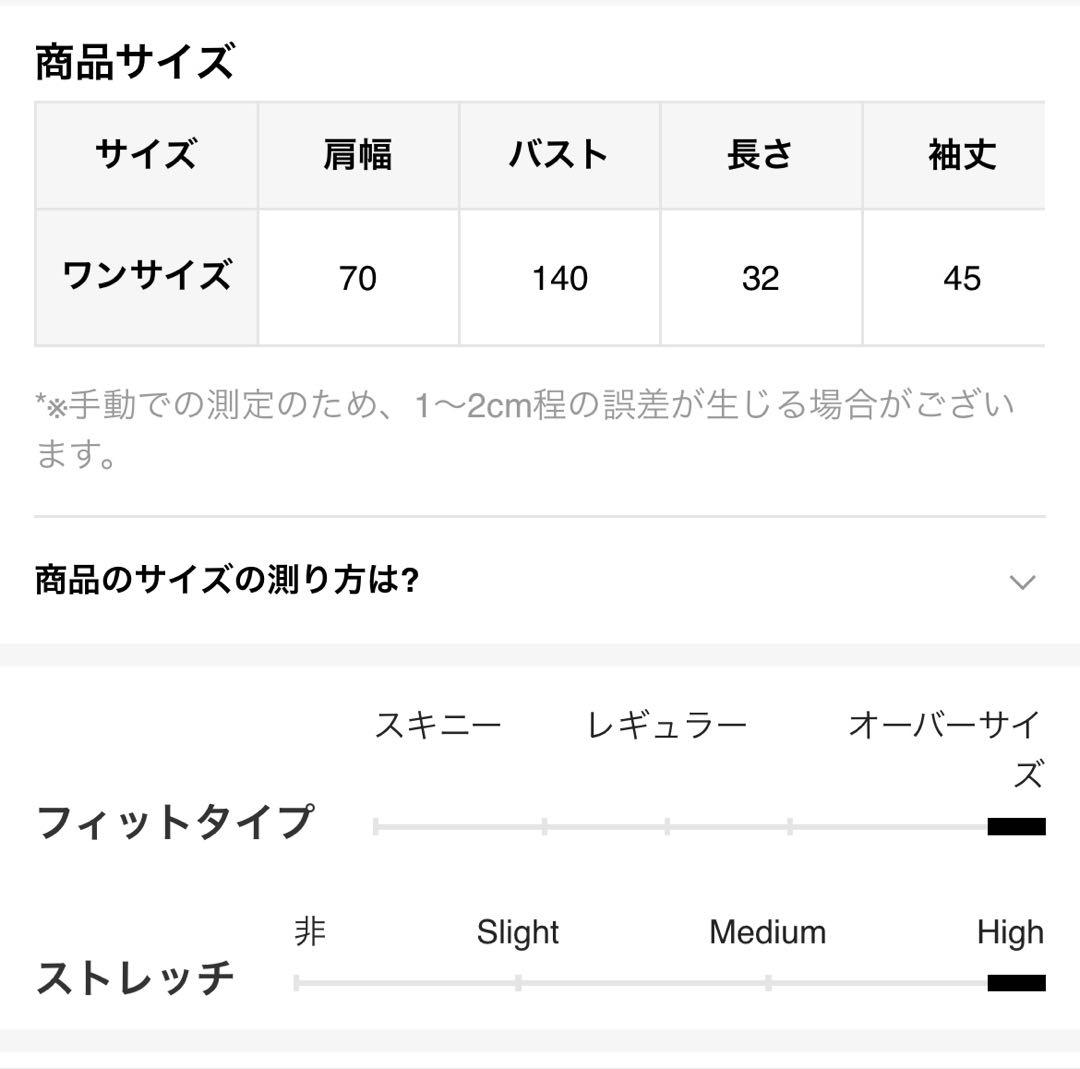The height and width of the screenshot is (1069, 1080).
Task: Select the サイズ column header
Action: tap(146, 155)
